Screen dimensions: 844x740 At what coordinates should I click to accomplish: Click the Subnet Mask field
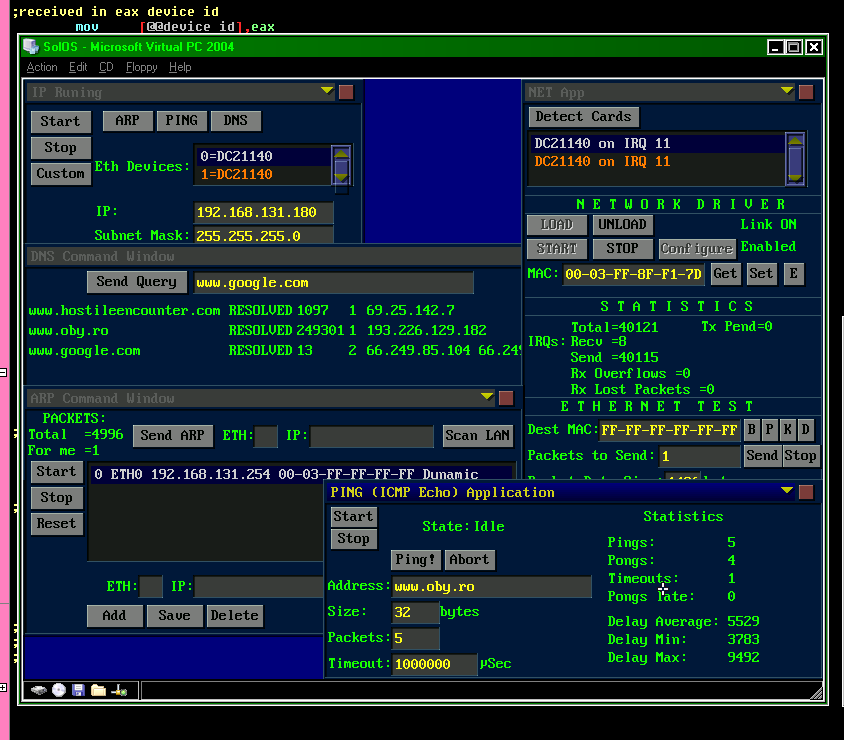[x=263, y=236]
